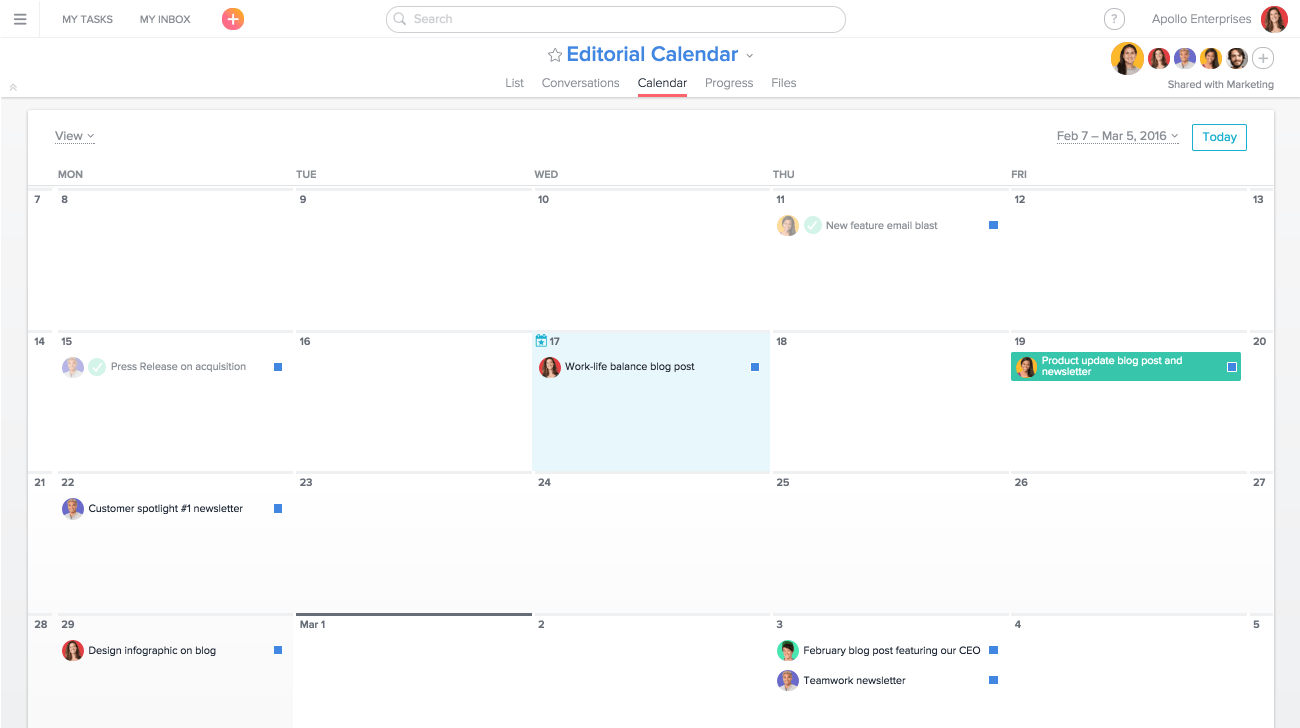Viewport: 1300px width, 728px height.
Task: Click the assignee avatar on Design infographic task
Action: pos(73,650)
